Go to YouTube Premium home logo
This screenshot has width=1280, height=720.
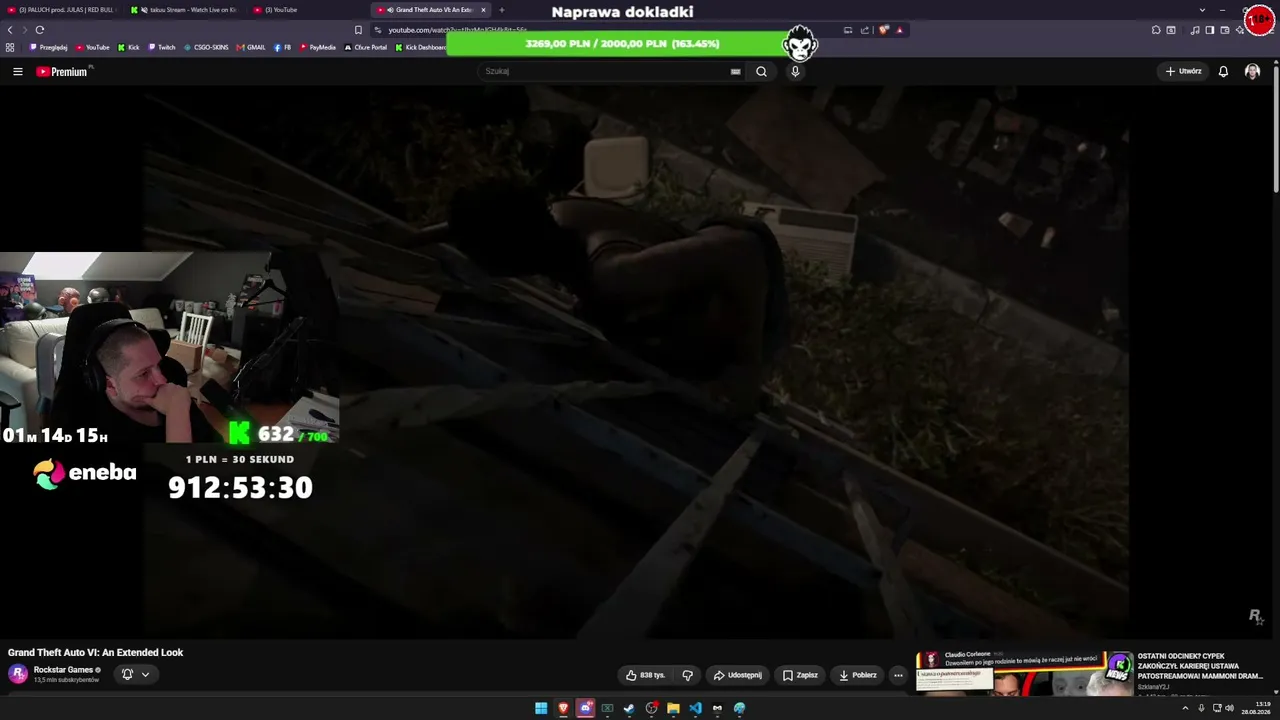[62, 72]
